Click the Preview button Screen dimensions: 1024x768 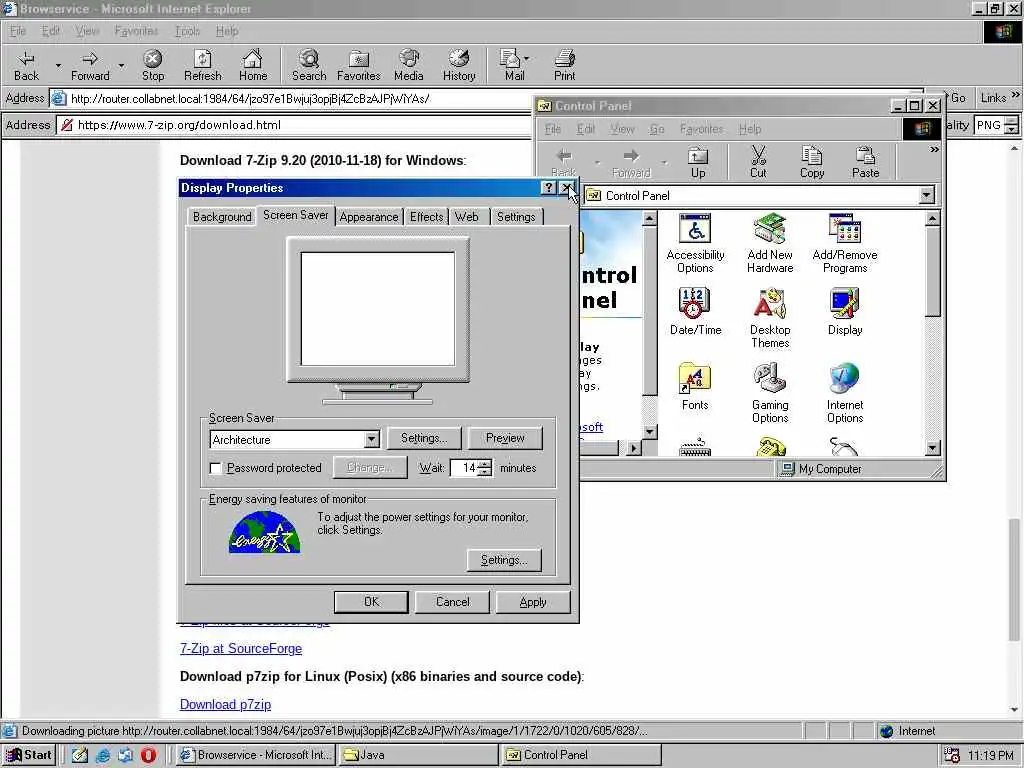point(505,438)
